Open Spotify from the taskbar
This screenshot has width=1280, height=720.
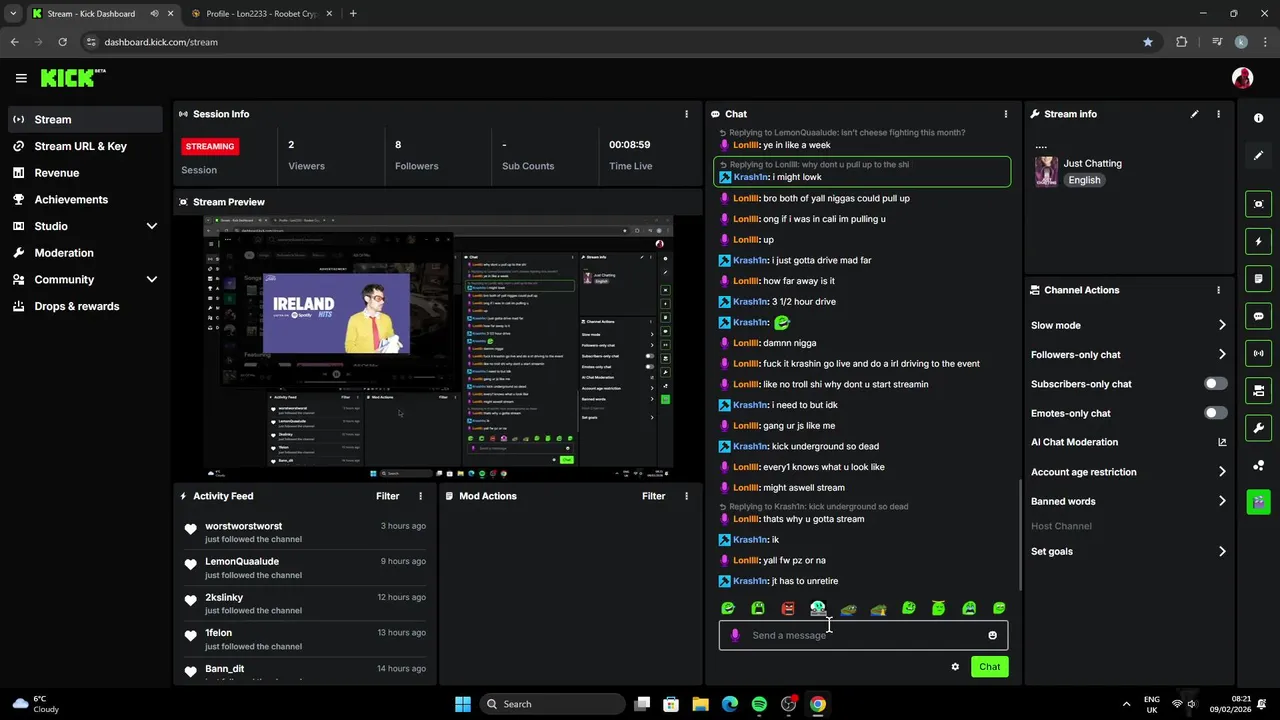click(x=759, y=704)
